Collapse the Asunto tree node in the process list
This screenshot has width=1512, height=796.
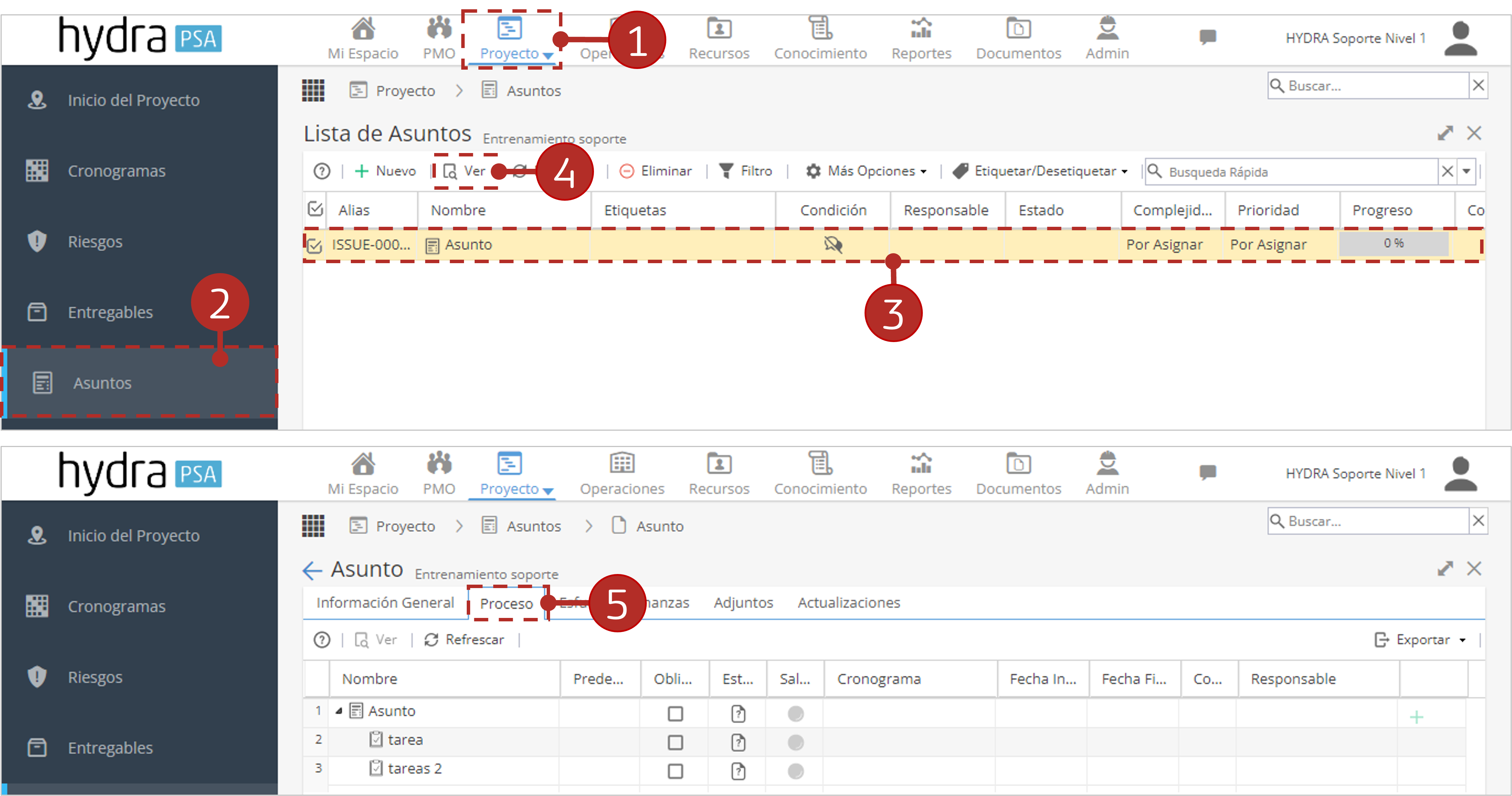point(339,711)
